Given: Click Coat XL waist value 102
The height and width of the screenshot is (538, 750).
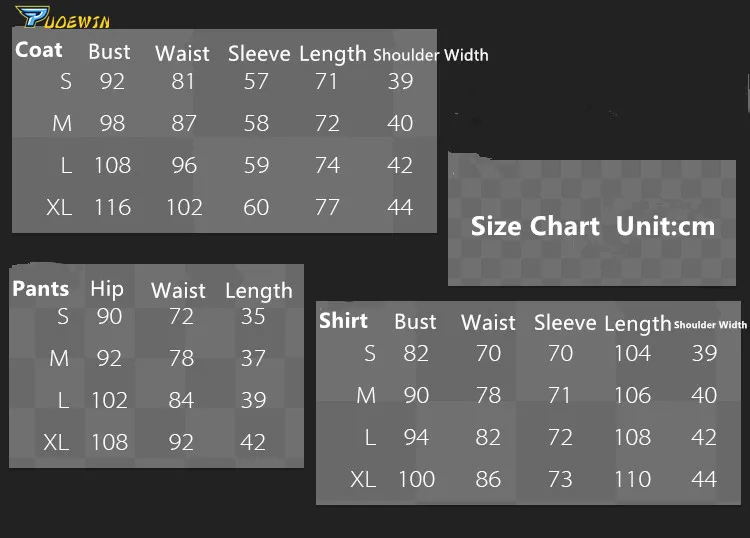Looking at the screenshot, I should 184,207.
